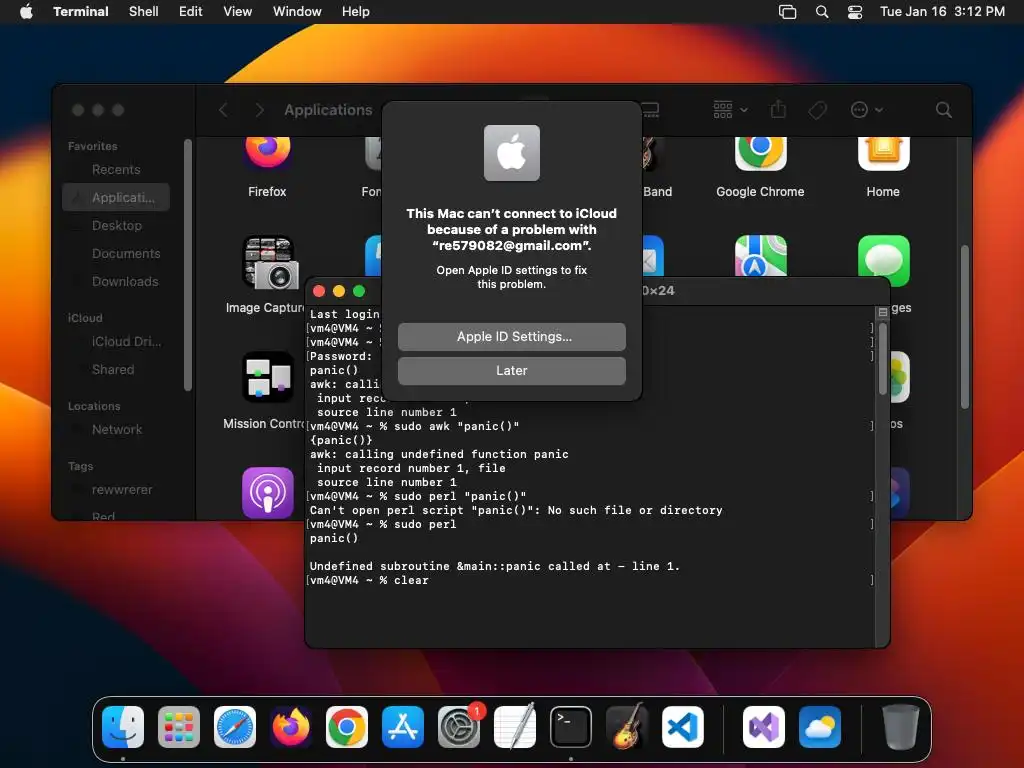Dismiss the iCloud dialog with Later
This screenshot has height=768, width=1024.
click(511, 370)
